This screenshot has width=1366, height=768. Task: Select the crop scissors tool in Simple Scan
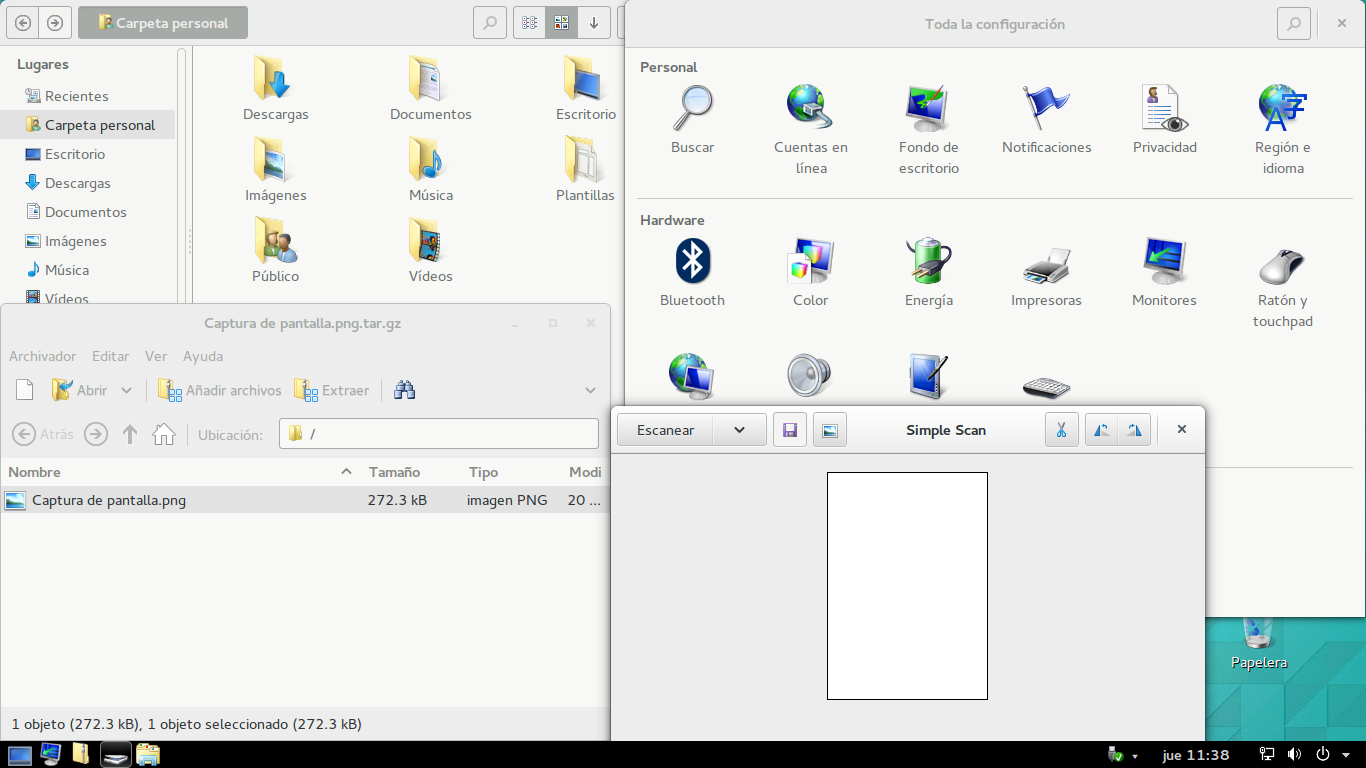coord(1061,430)
